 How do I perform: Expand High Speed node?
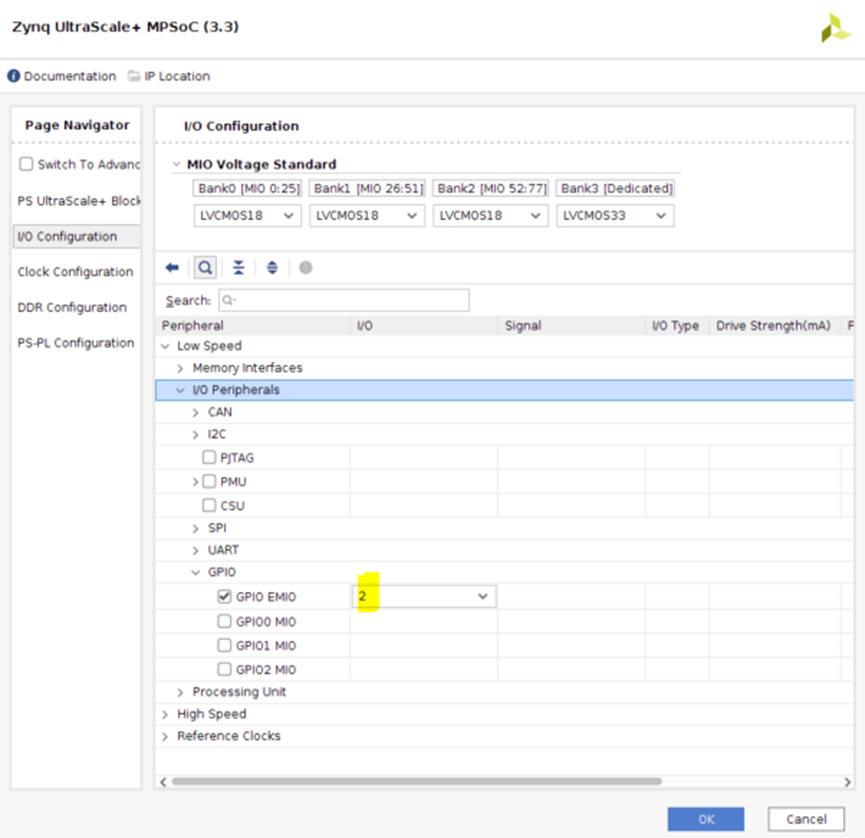[165, 714]
